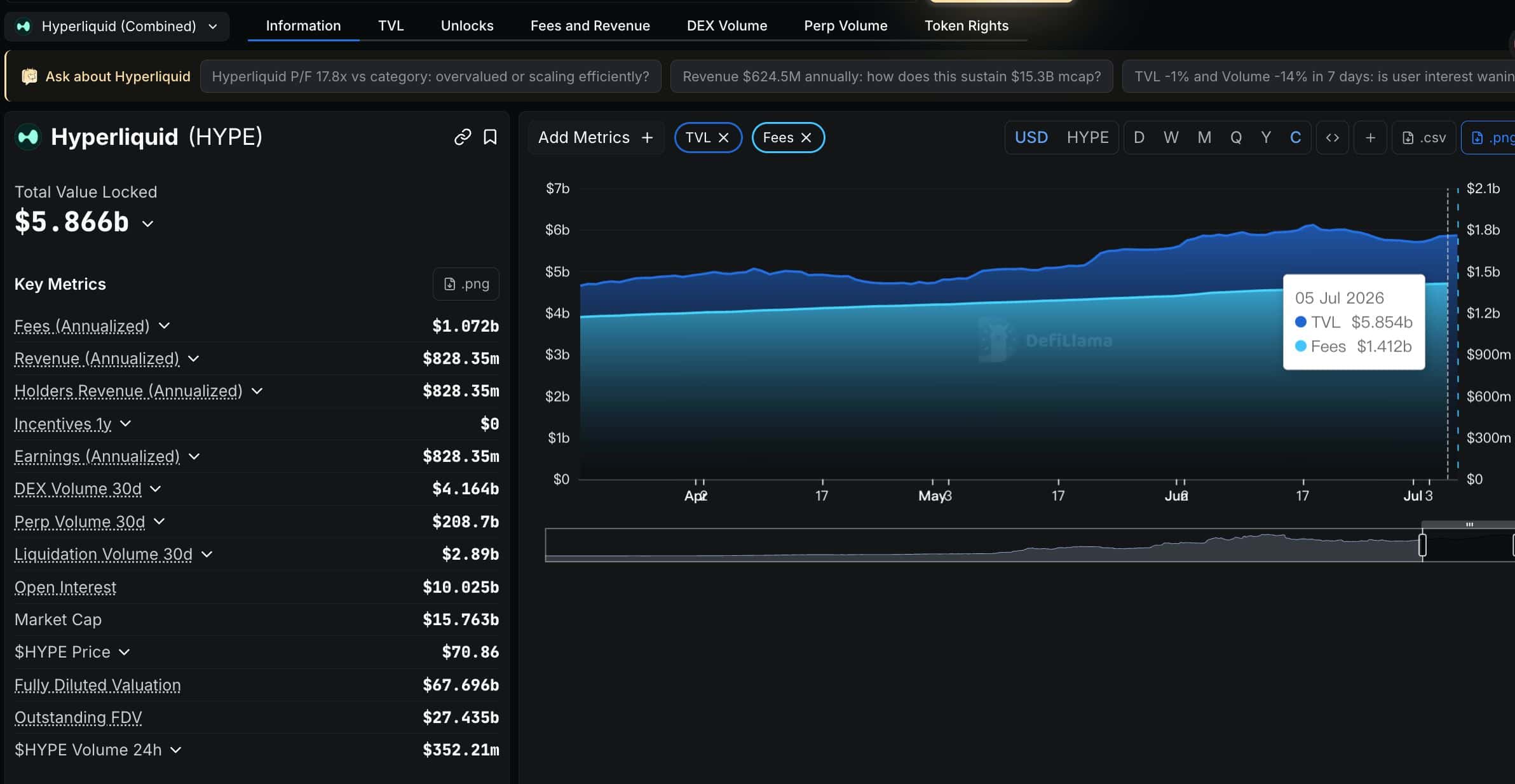Select the USD denomination toggle
The height and width of the screenshot is (784, 1515).
point(1031,137)
